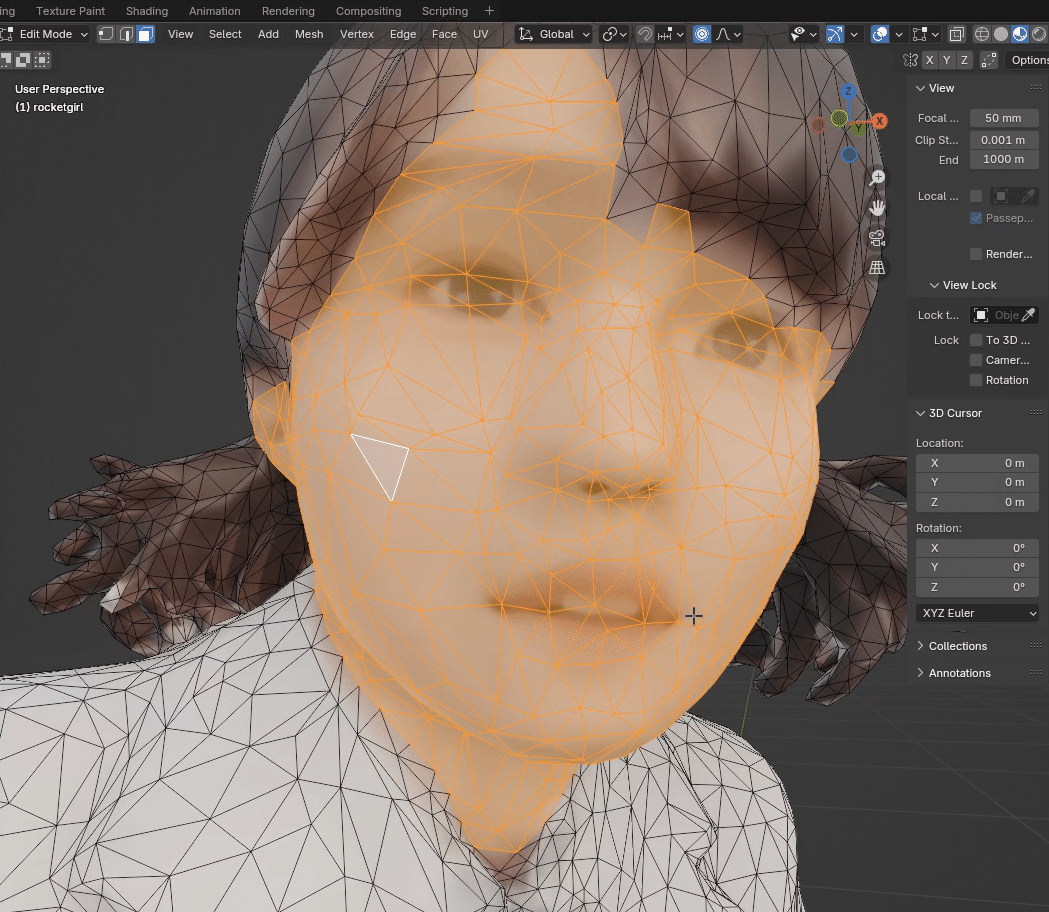Viewport: 1049px width, 912px height.
Task: Enable the snapping magnet icon
Action: [645, 33]
